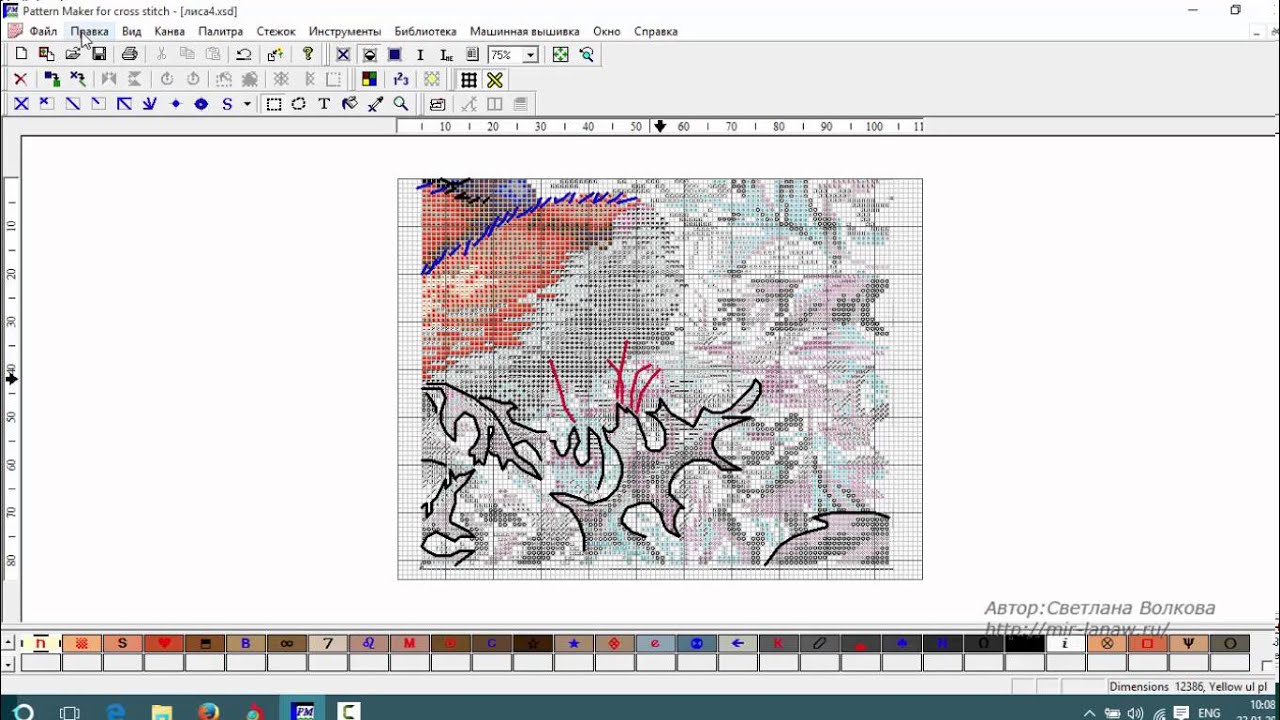This screenshot has height=720, width=1280.
Task: Open the color palette squares icon
Action: tap(369, 80)
